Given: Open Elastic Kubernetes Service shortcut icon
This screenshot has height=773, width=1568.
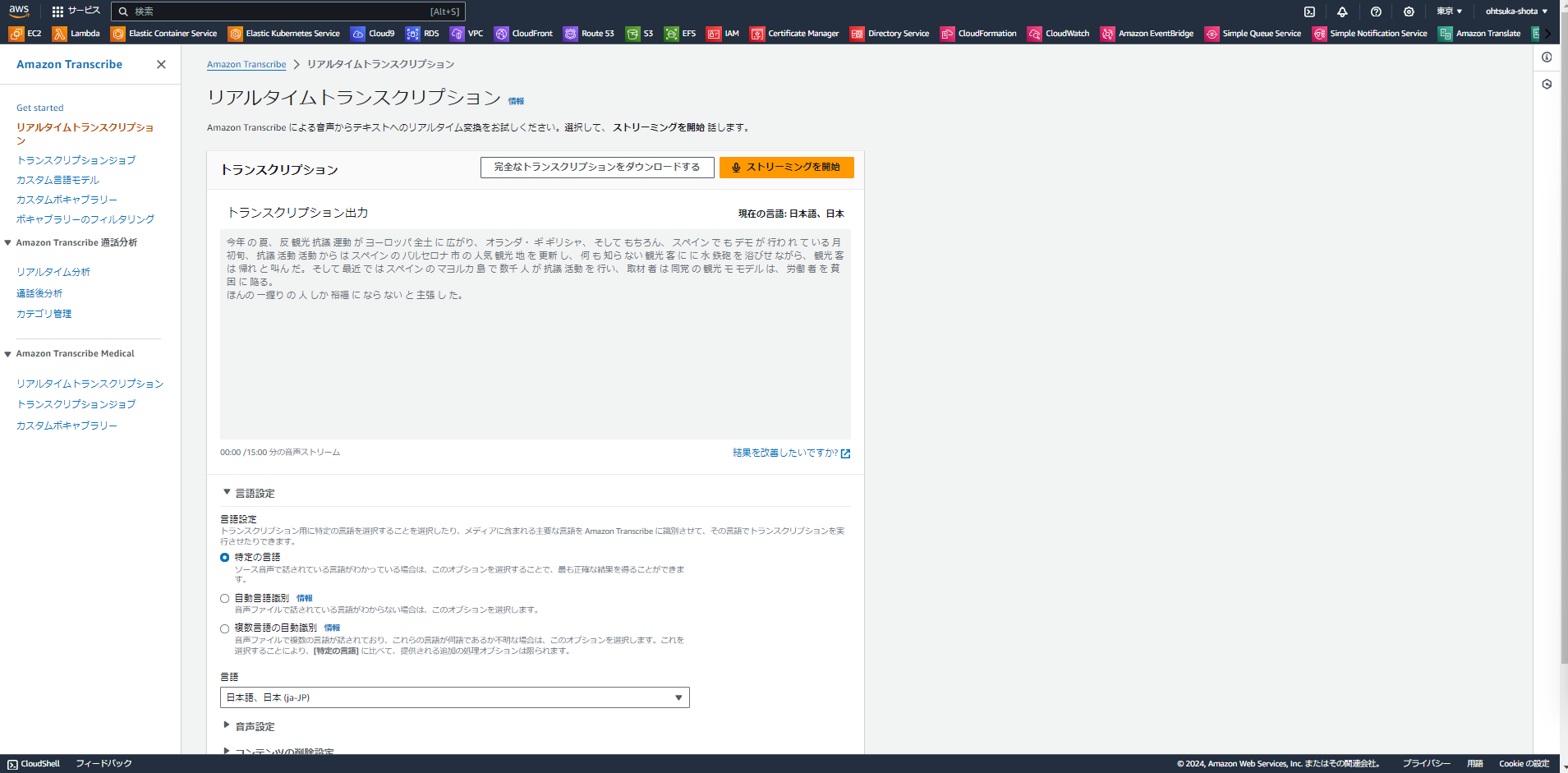Looking at the screenshot, I should pos(235,34).
